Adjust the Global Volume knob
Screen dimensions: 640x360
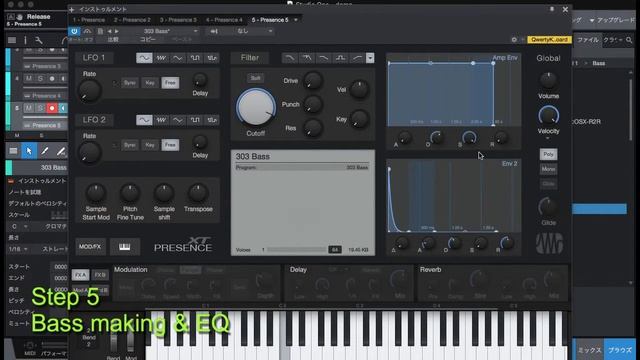pos(548,81)
